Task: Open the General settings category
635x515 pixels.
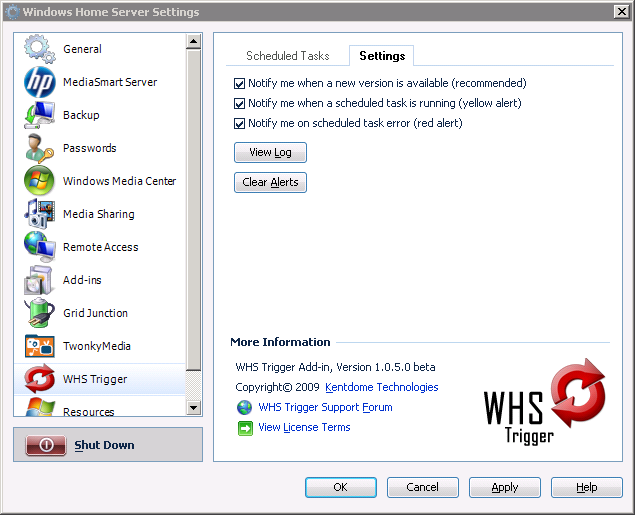Action: (100, 49)
